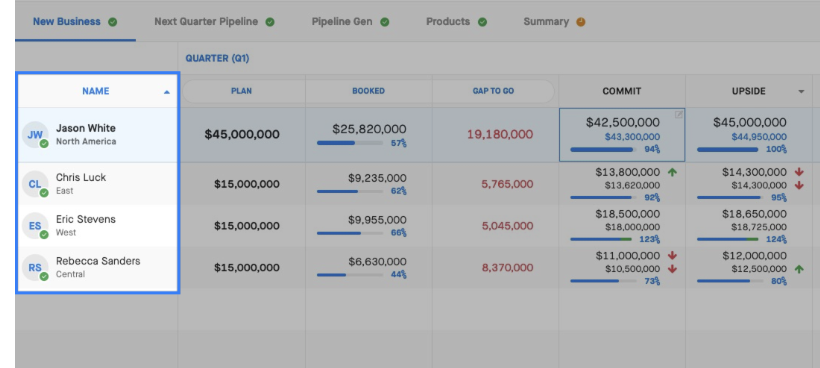Viewport: 820px width, 368px height.
Task: Click Jason White's $42,500,000 commit value
Action: [x=623, y=122]
